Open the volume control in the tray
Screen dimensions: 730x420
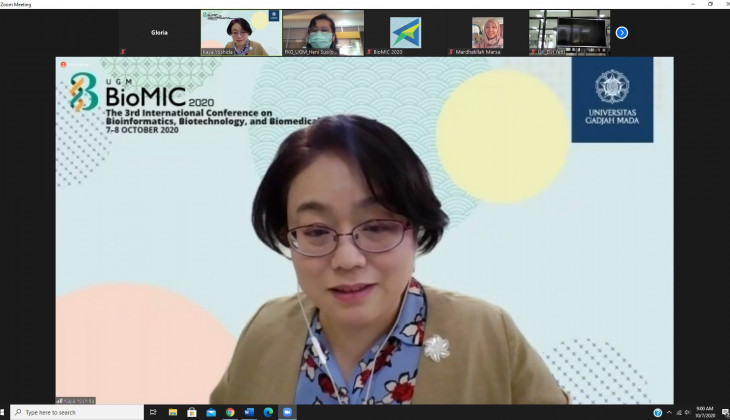[688, 413]
